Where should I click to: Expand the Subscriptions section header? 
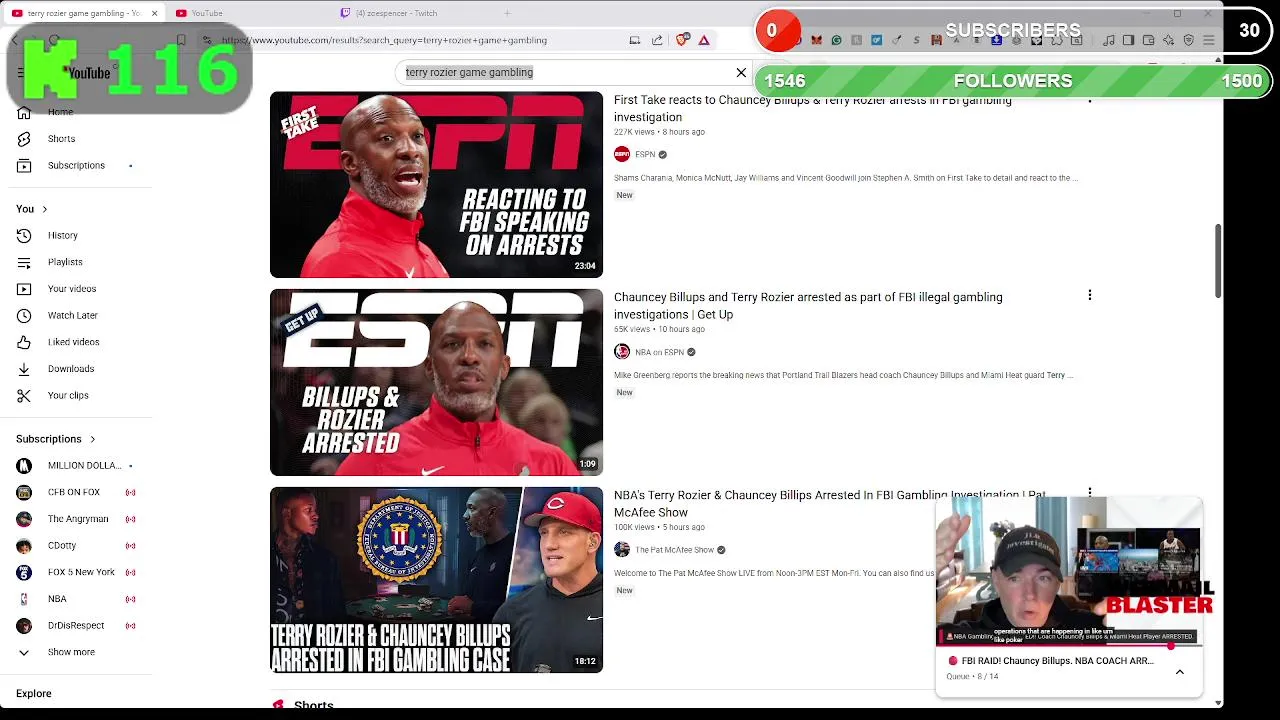point(56,439)
